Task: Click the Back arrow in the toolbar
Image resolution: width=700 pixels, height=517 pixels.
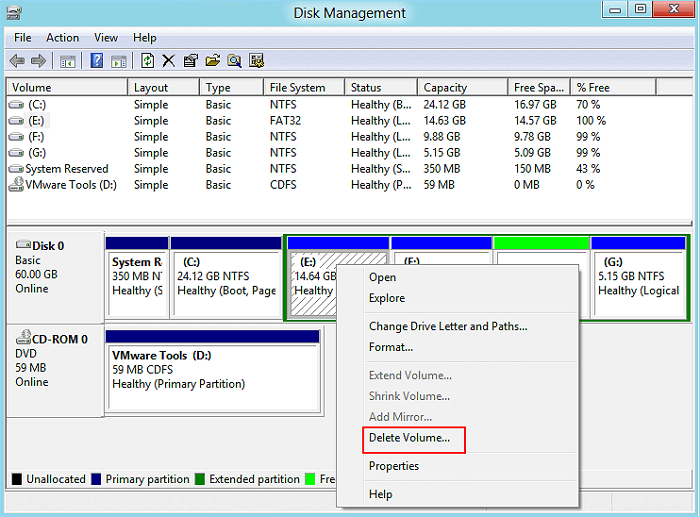Action: (x=17, y=61)
